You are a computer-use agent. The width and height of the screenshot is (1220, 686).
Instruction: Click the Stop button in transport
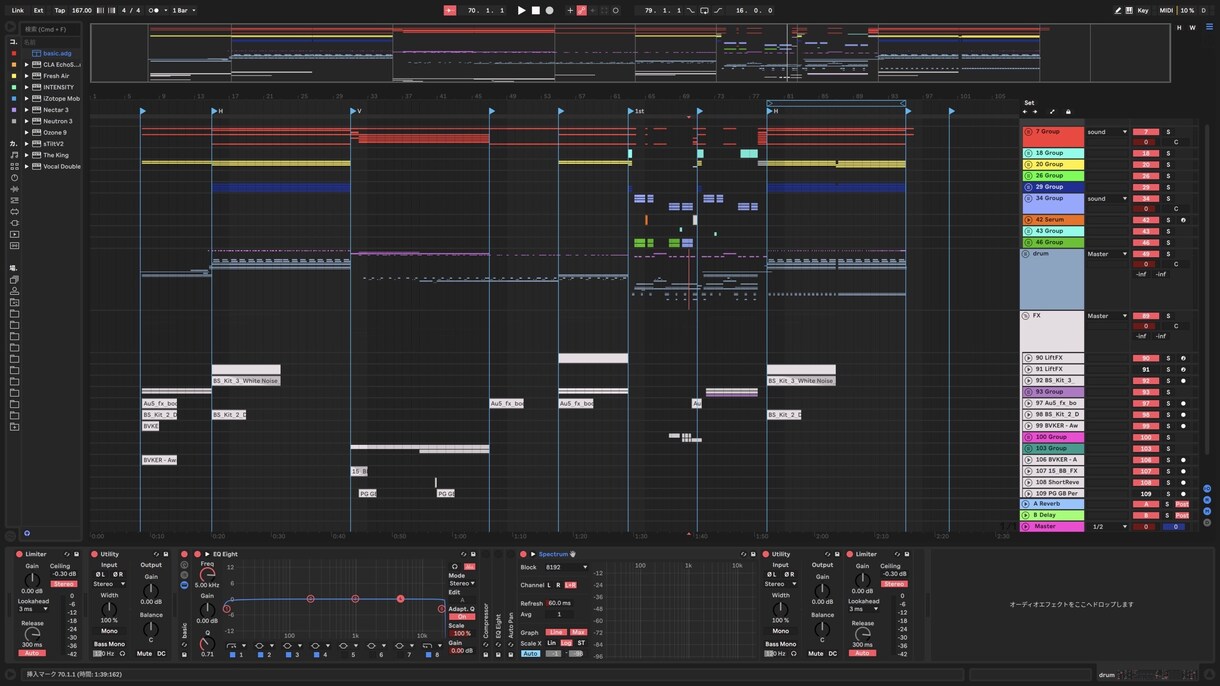[535, 10]
